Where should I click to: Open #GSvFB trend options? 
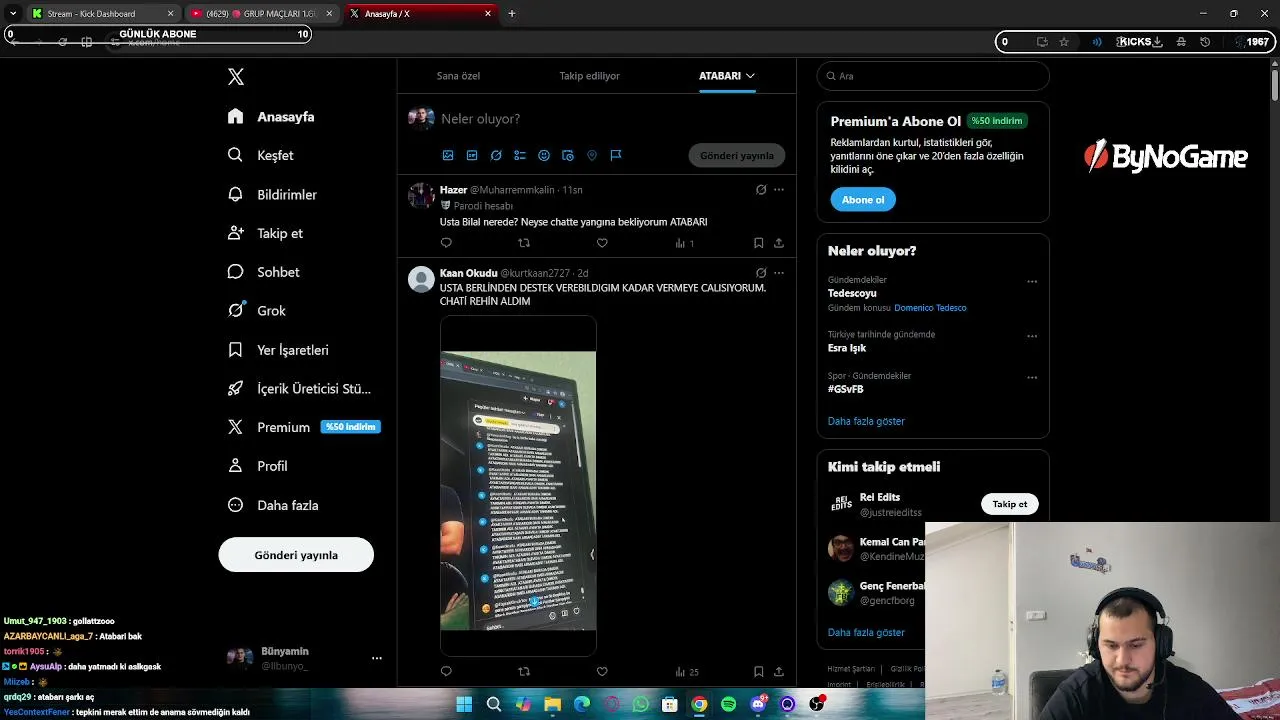(1032, 378)
